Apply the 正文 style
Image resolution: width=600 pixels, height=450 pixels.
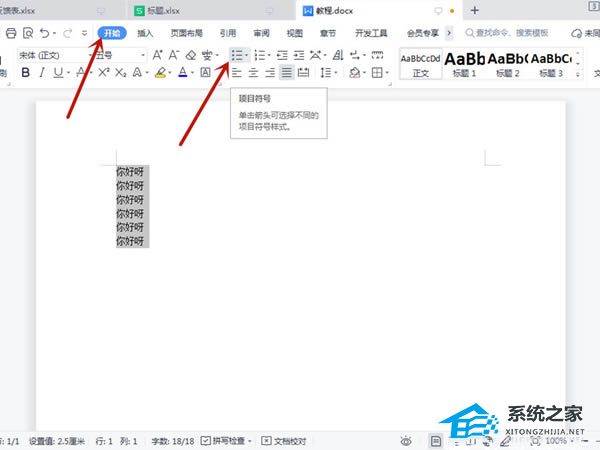click(x=421, y=64)
